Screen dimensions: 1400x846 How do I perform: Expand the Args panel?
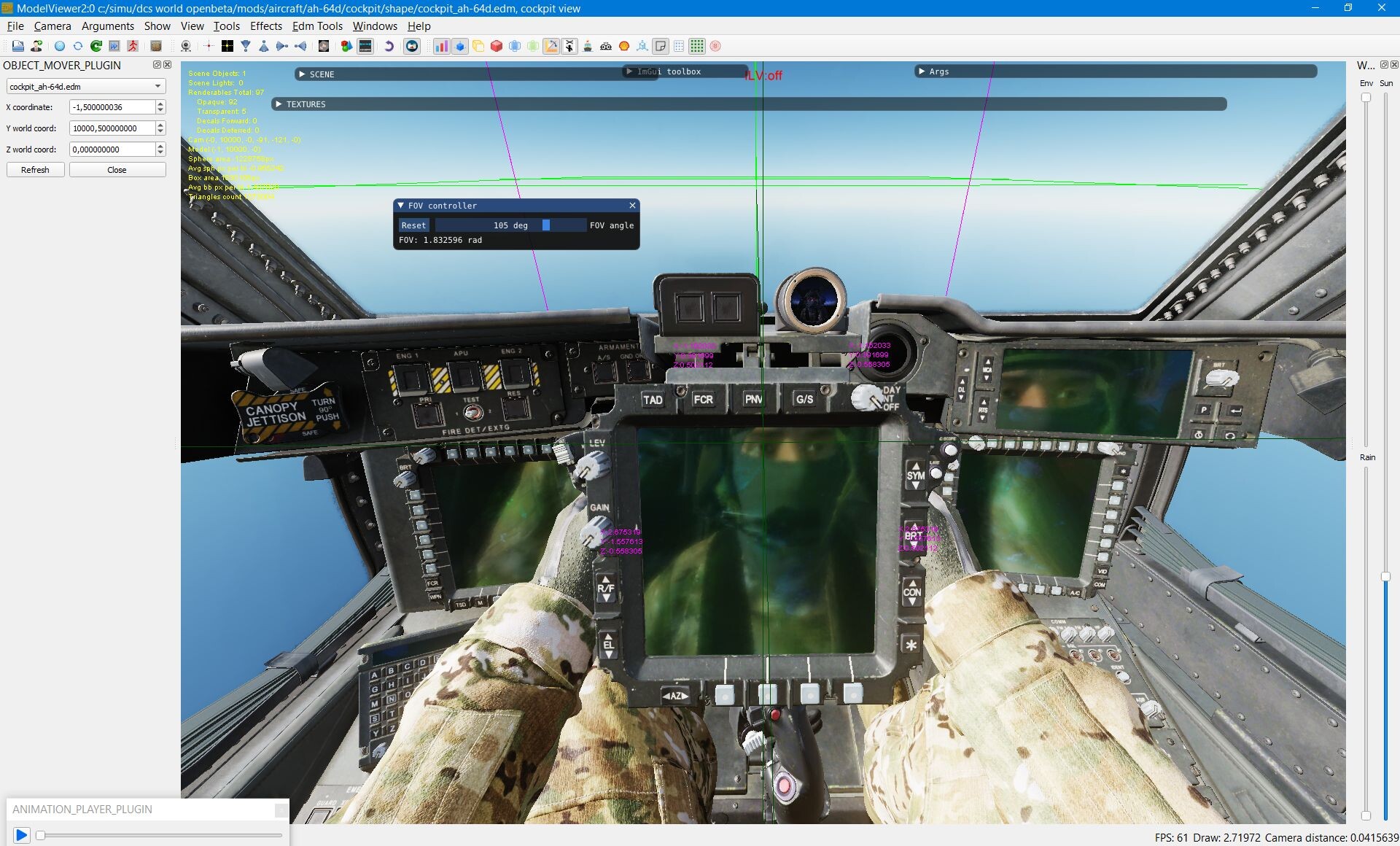click(x=922, y=71)
